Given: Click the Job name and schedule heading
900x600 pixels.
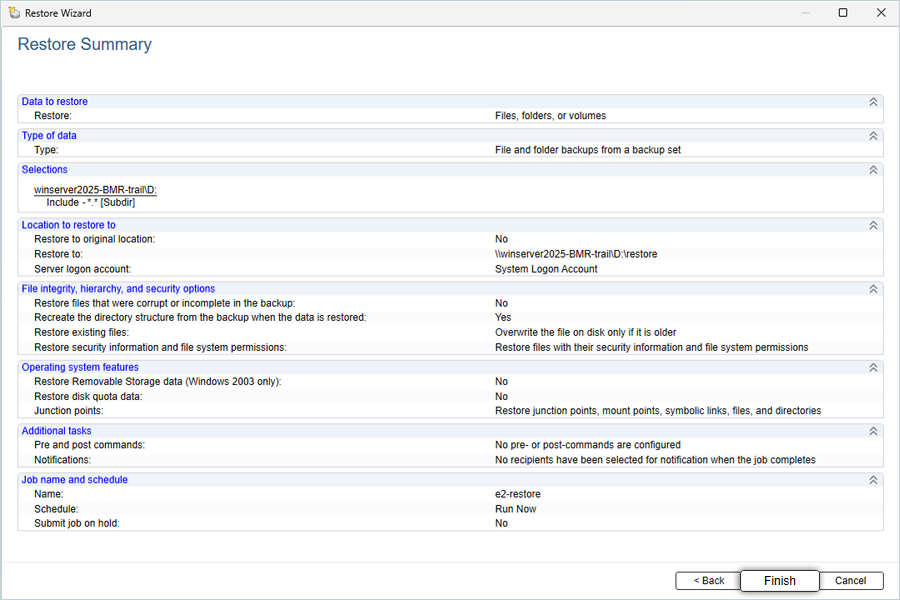Looking at the screenshot, I should pos(75,479).
